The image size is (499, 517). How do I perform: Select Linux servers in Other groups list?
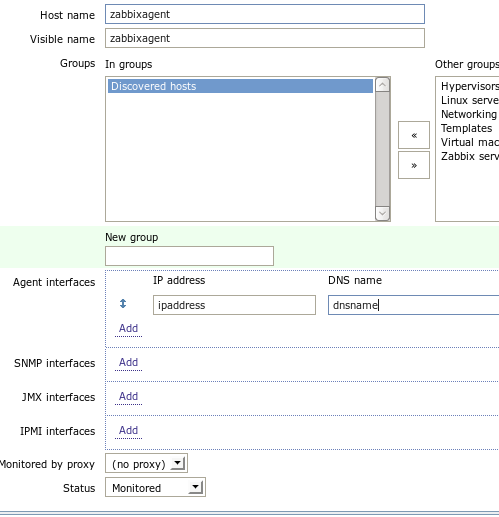470,100
